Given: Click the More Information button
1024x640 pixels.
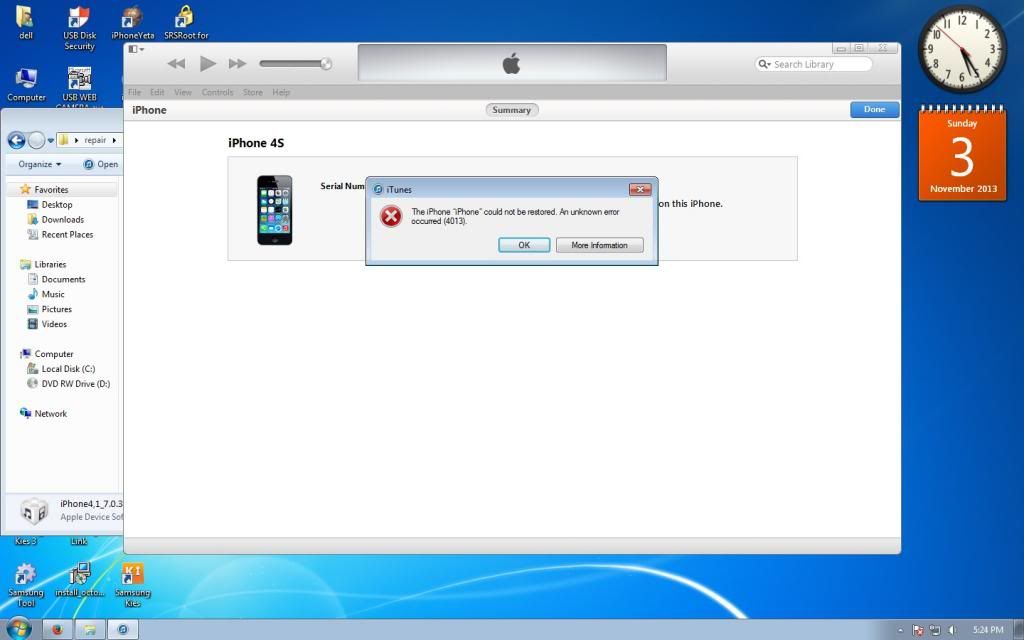Looking at the screenshot, I should (599, 245).
